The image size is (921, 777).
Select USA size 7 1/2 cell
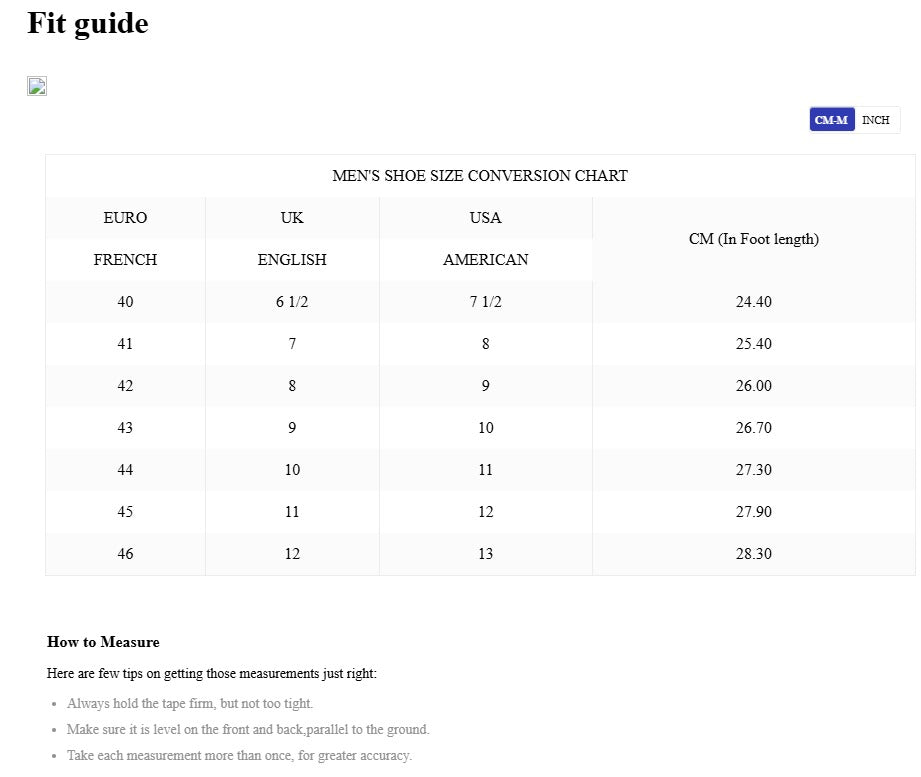(485, 302)
